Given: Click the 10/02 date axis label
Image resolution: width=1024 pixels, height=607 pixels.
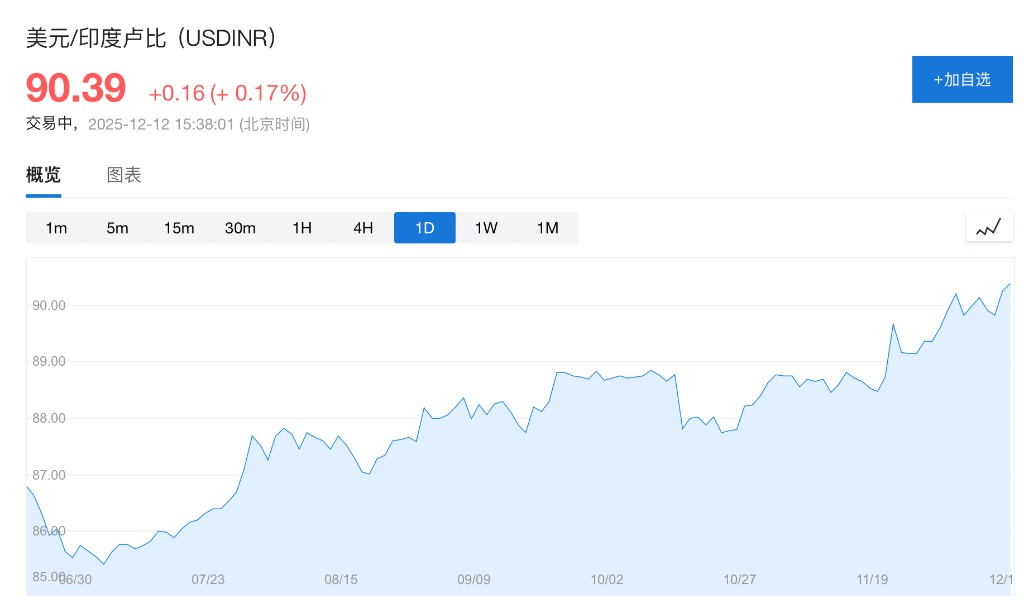Looking at the screenshot, I should [x=607, y=579].
